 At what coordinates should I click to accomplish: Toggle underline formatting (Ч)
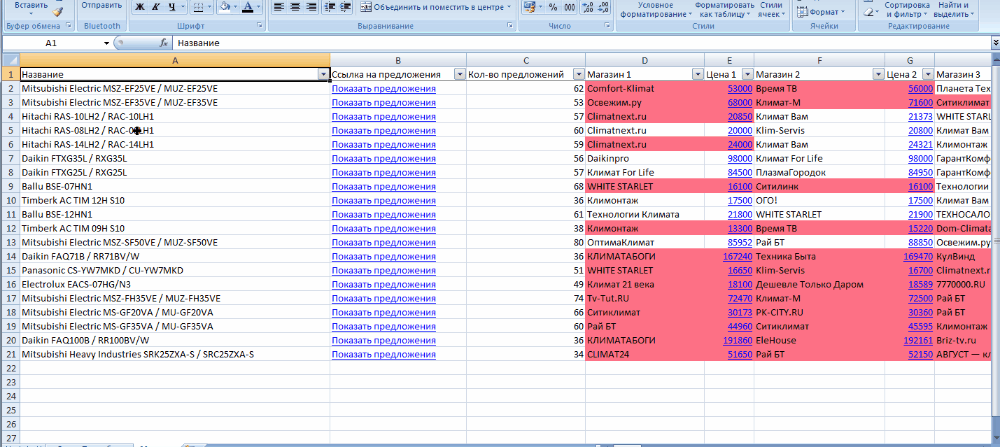[x=171, y=8]
